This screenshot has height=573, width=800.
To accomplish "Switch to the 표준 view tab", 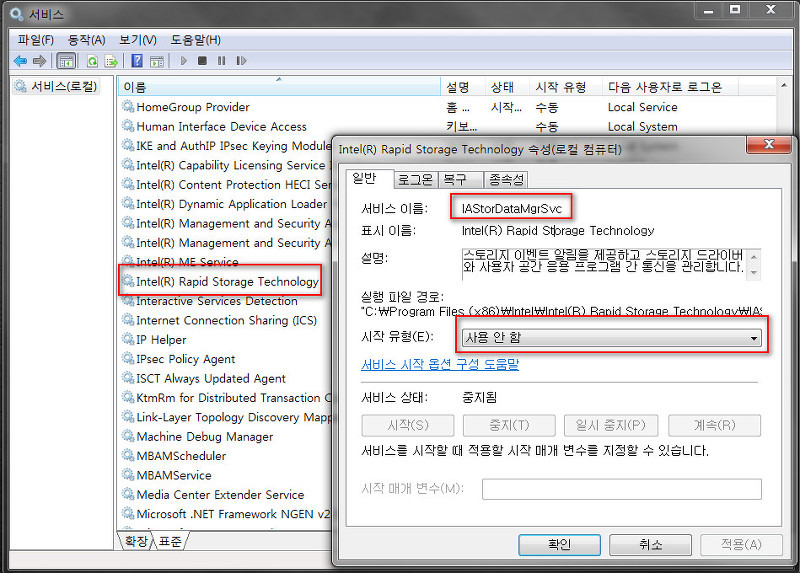I will pos(170,541).
